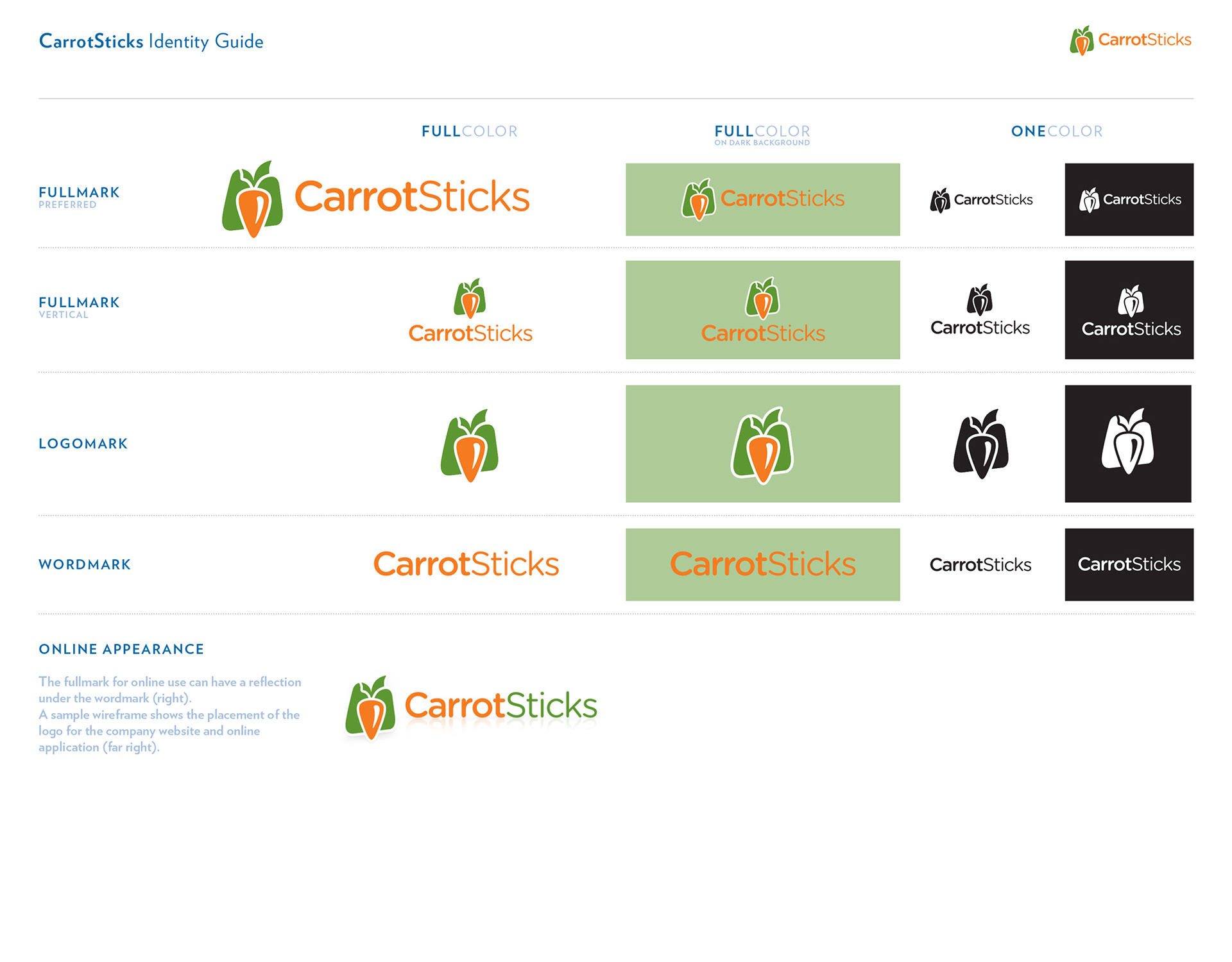Click the vertical fullmark on green background

pyautogui.click(x=763, y=310)
